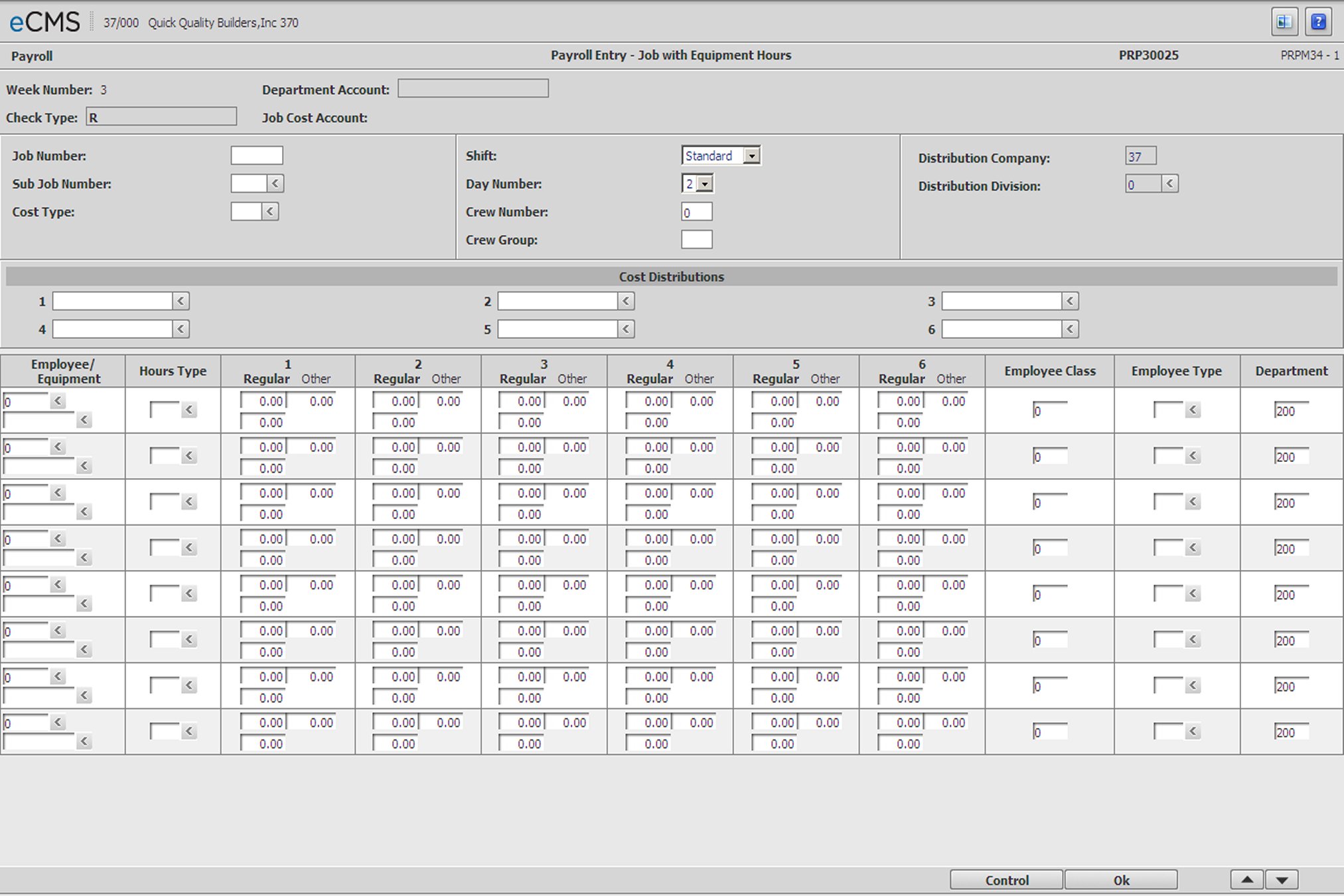Screen dimensions: 1344x896
Task: Click Department field in eighth grid row
Action: (x=1292, y=732)
